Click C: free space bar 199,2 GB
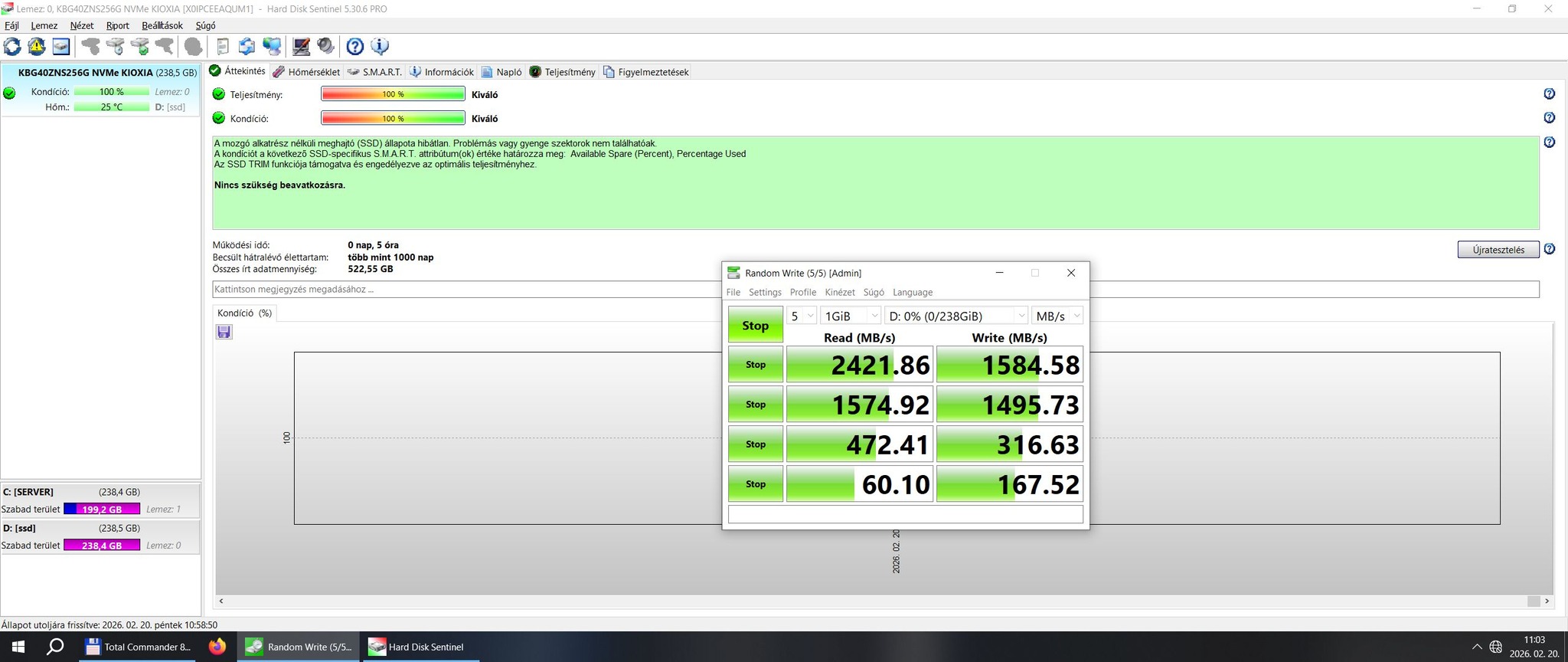Image resolution: width=1568 pixels, height=662 pixels. coord(102,509)
